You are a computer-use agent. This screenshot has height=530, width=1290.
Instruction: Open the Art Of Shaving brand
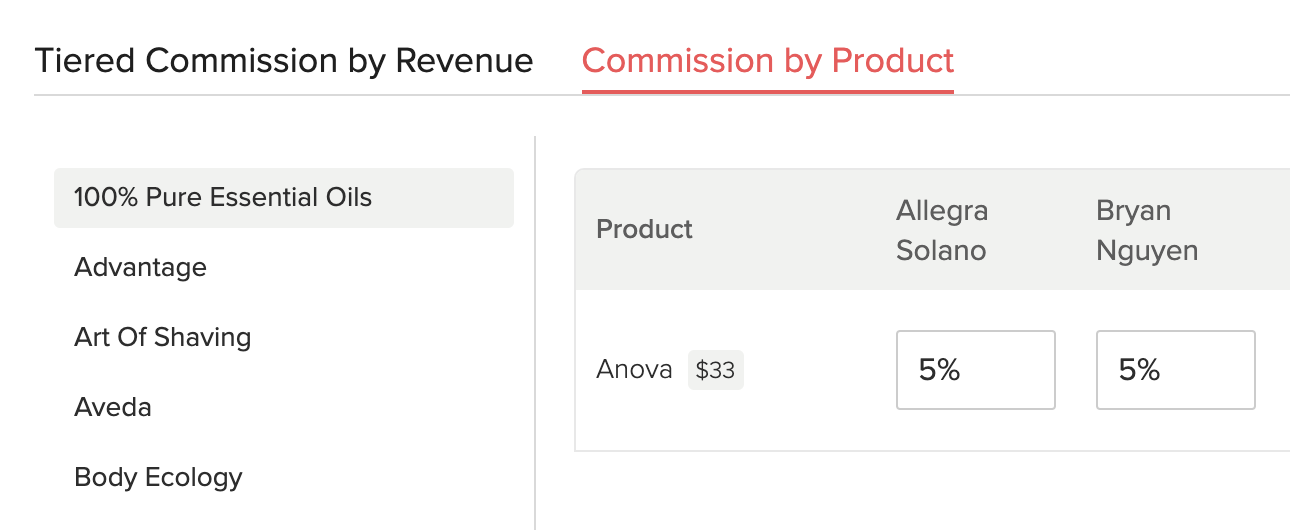point(162,337)
